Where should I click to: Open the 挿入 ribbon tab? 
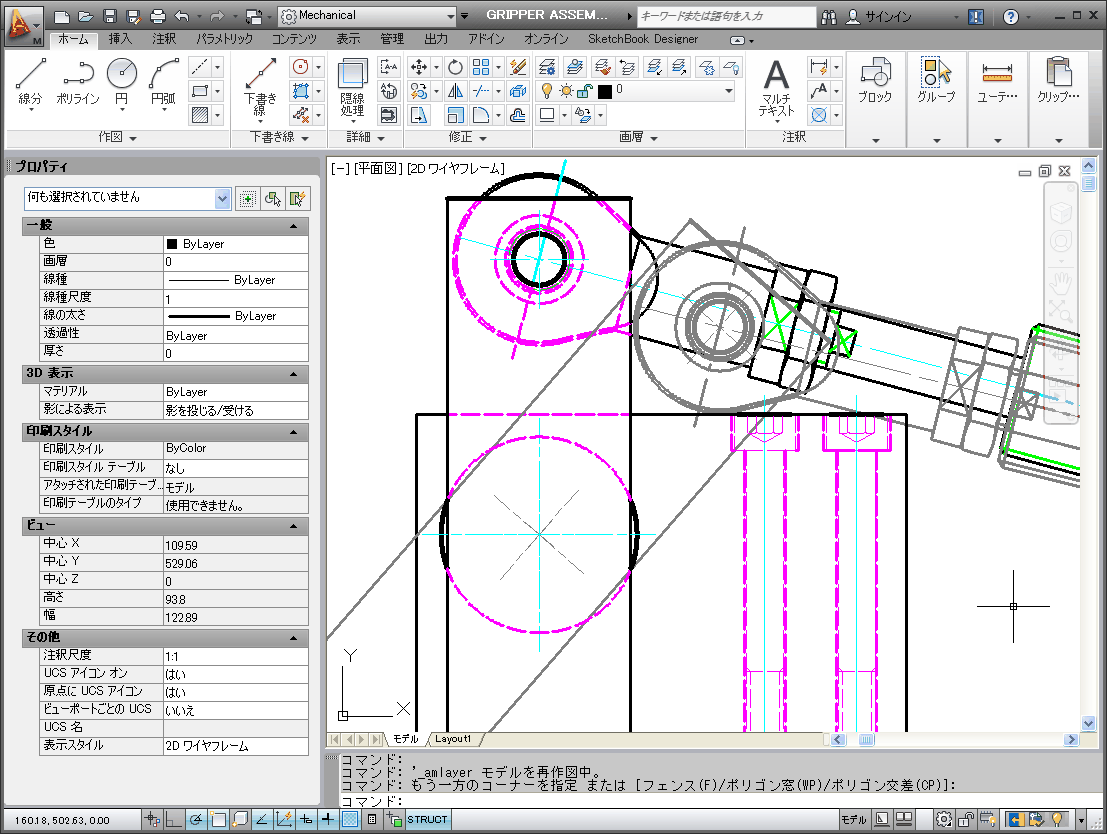click(x=120, y=39)
